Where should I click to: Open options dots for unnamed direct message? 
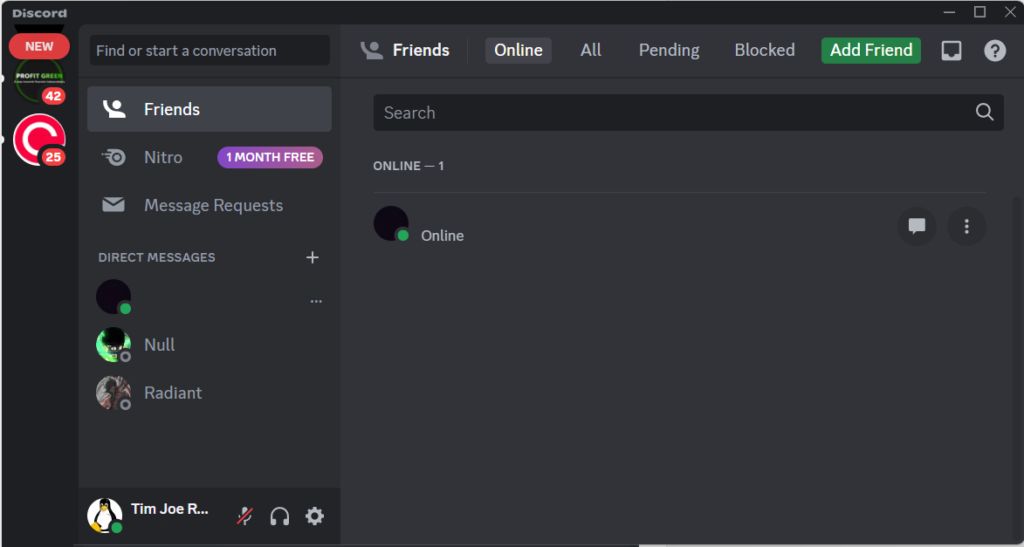[x=316, y=302]
